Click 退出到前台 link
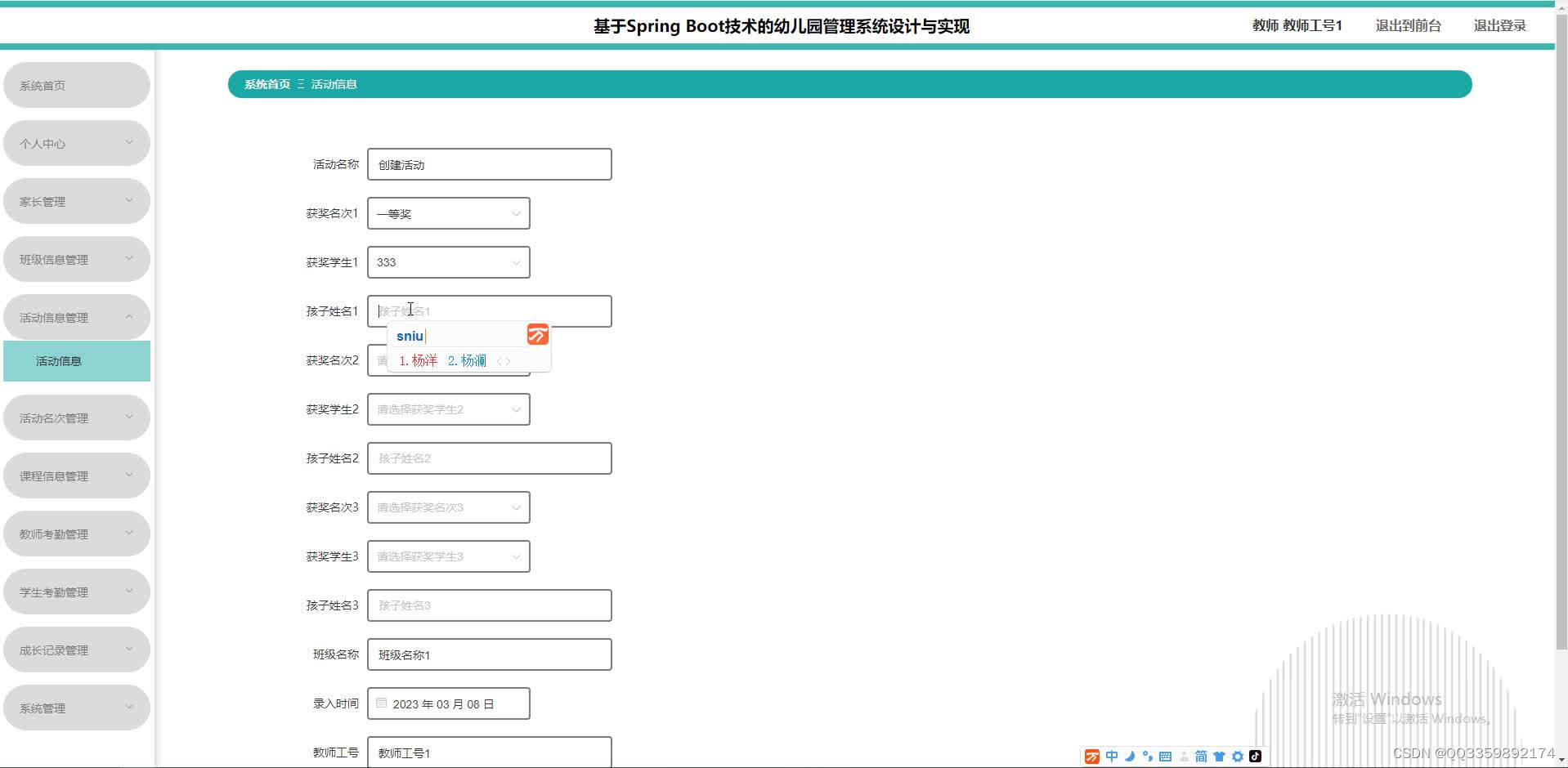 (x=1408, y=25)
